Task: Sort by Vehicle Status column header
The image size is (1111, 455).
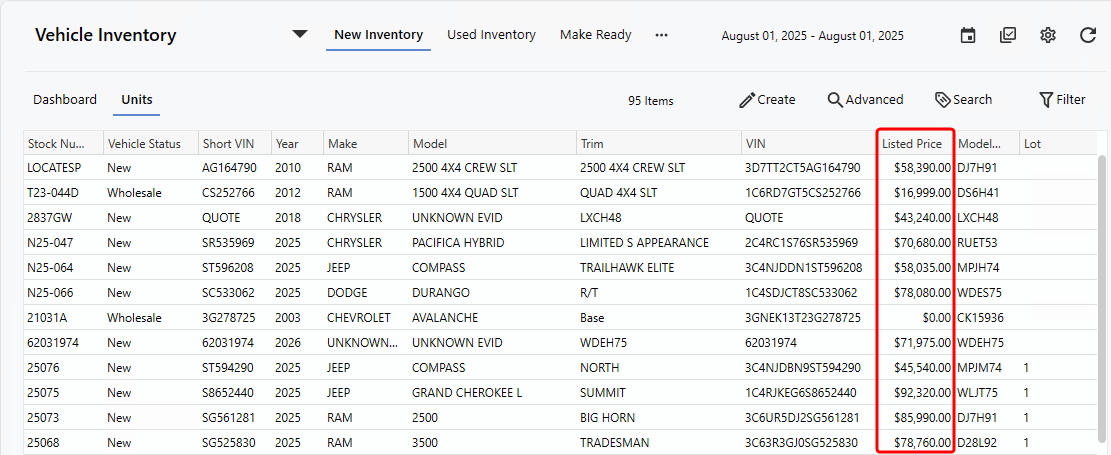Action: coord(144,144)
